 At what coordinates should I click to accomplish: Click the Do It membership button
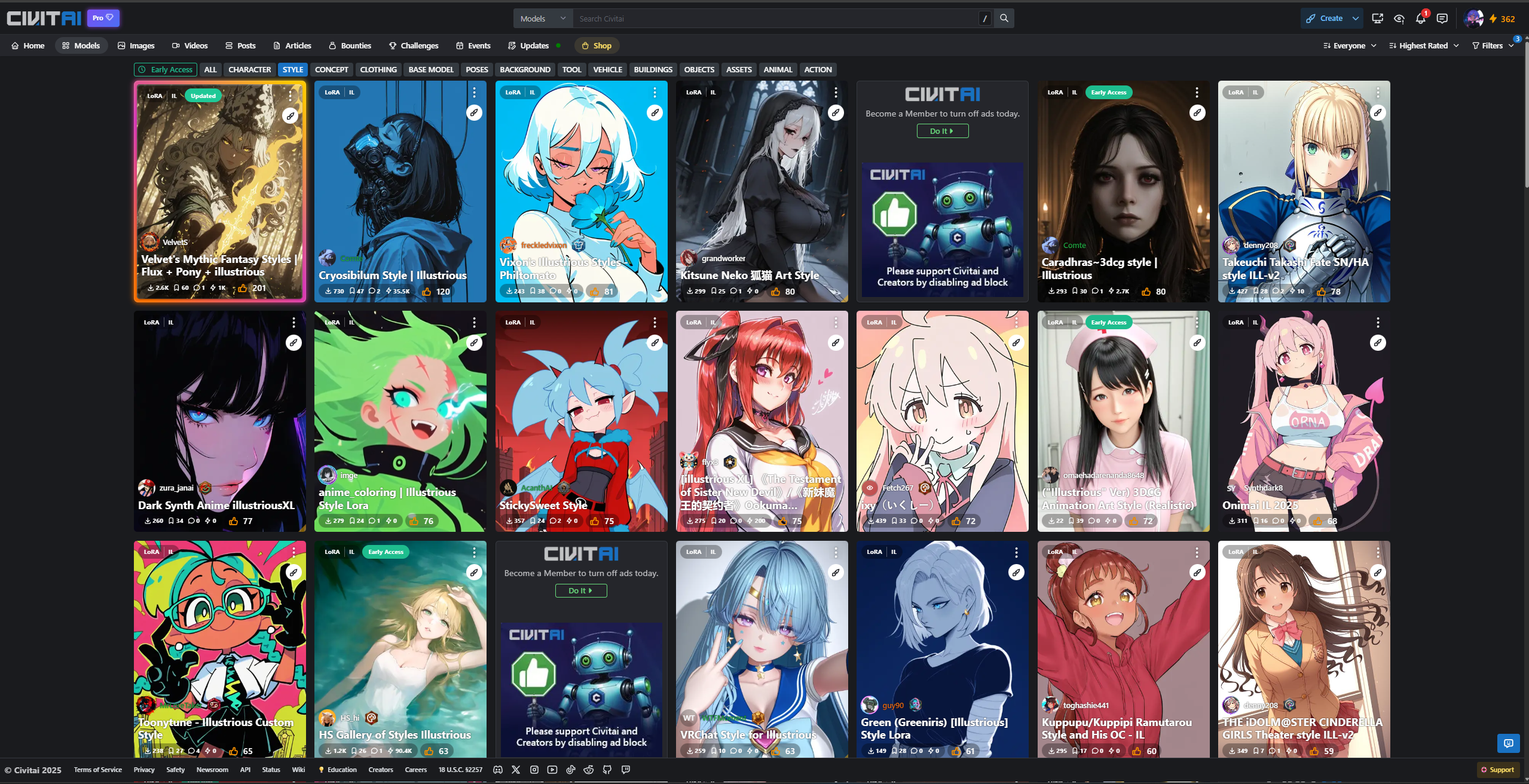(942, 131)
